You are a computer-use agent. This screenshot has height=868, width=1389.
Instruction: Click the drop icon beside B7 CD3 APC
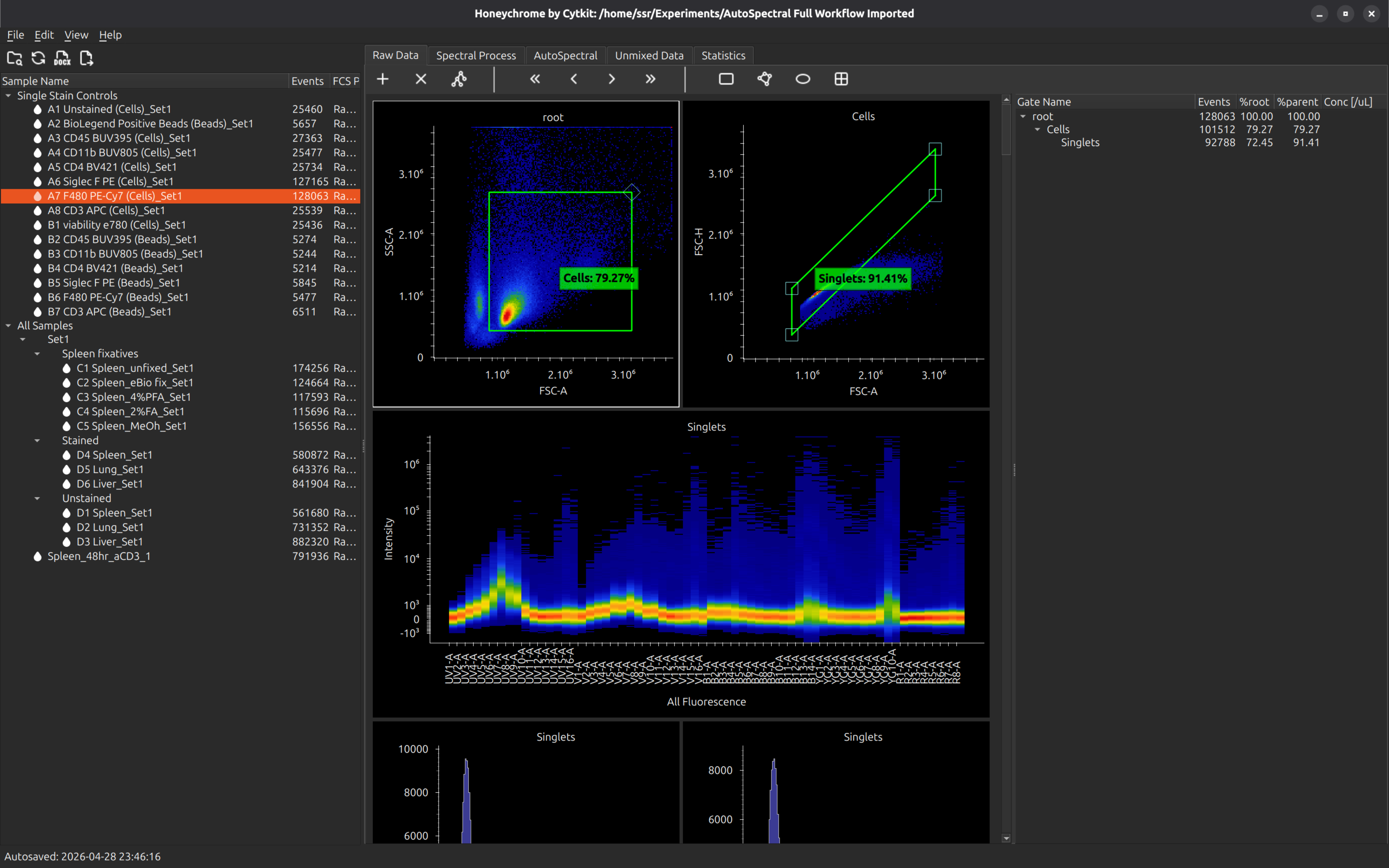pyautogui.click(x=37, y=312)
